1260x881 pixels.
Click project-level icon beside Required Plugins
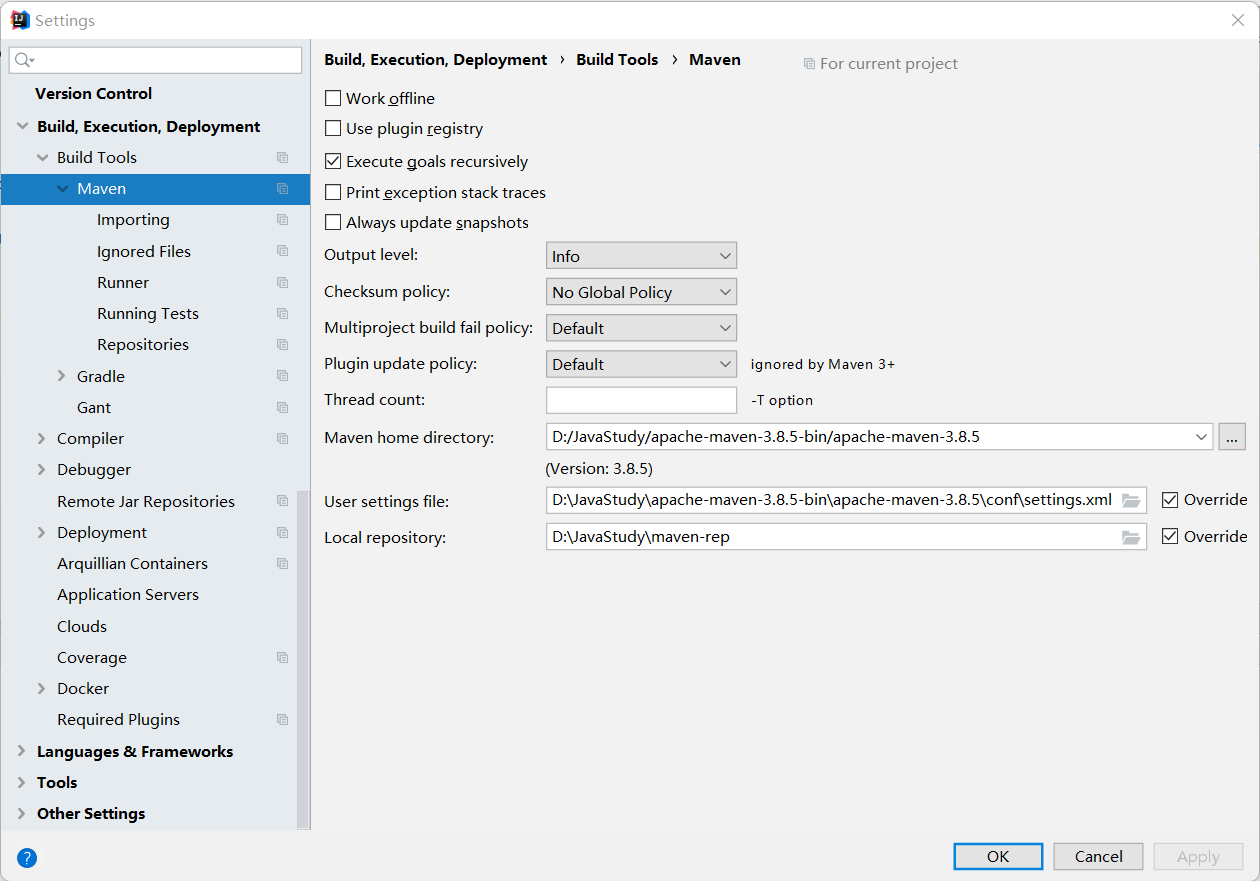click(x=283, y=720)
